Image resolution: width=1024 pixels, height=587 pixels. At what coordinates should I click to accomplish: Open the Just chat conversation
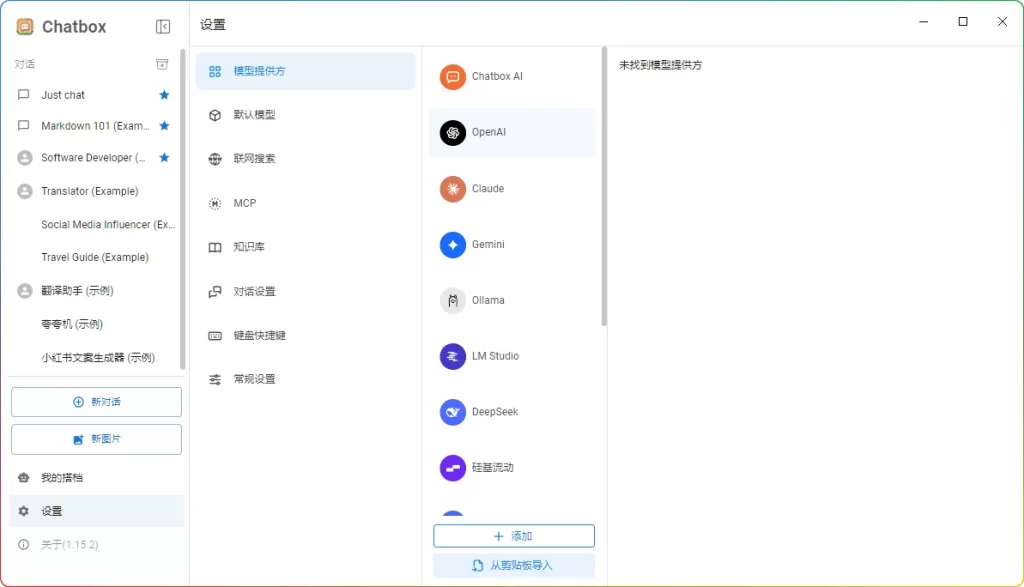(95, 95)
